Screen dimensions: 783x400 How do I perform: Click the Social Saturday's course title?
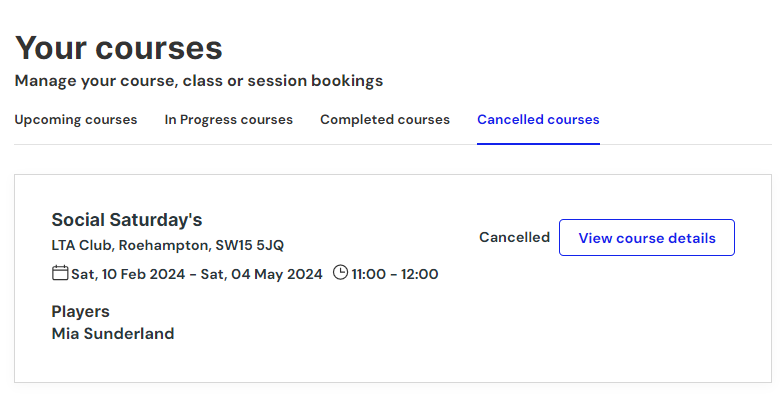pyautogui.click(x=127, y=220)
